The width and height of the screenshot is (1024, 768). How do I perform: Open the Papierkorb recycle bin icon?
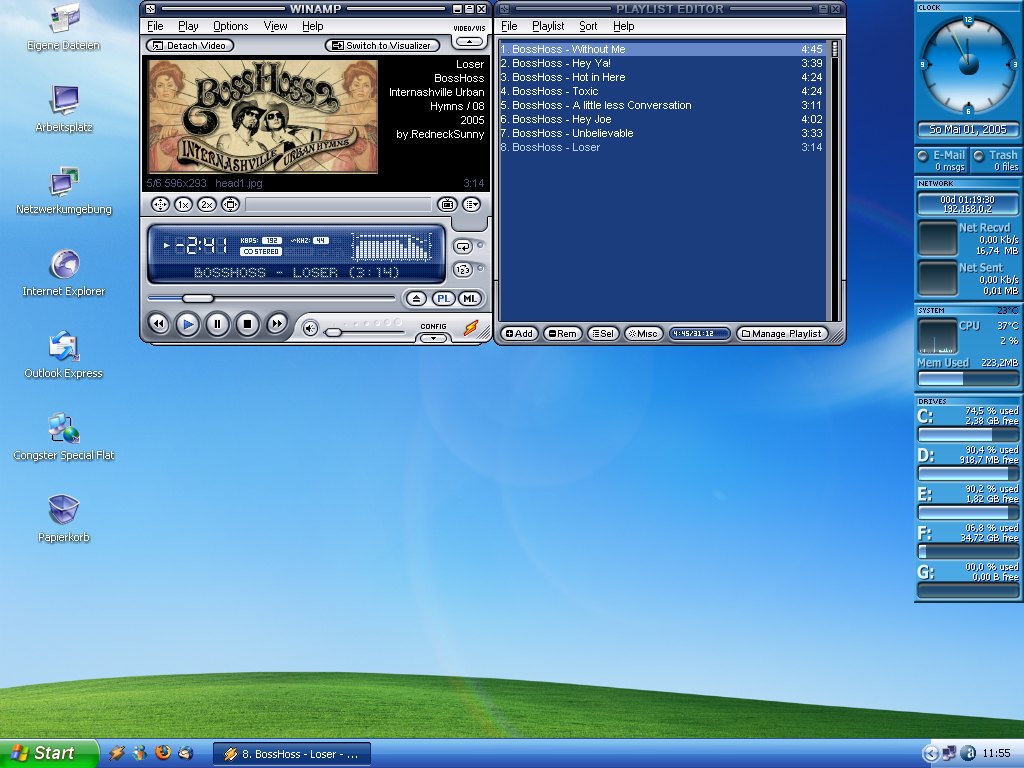coord(63,519)
